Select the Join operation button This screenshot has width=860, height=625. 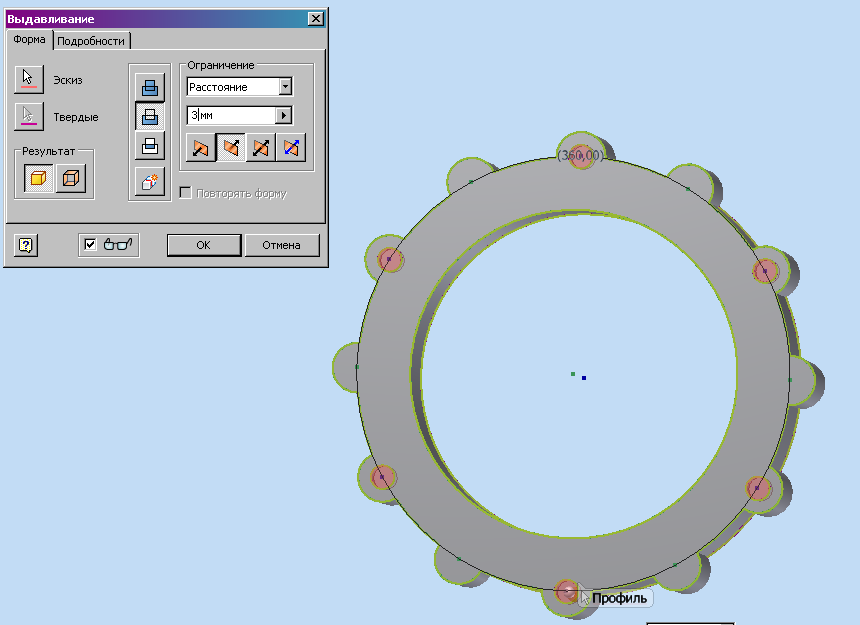click(x=150, y=87)
